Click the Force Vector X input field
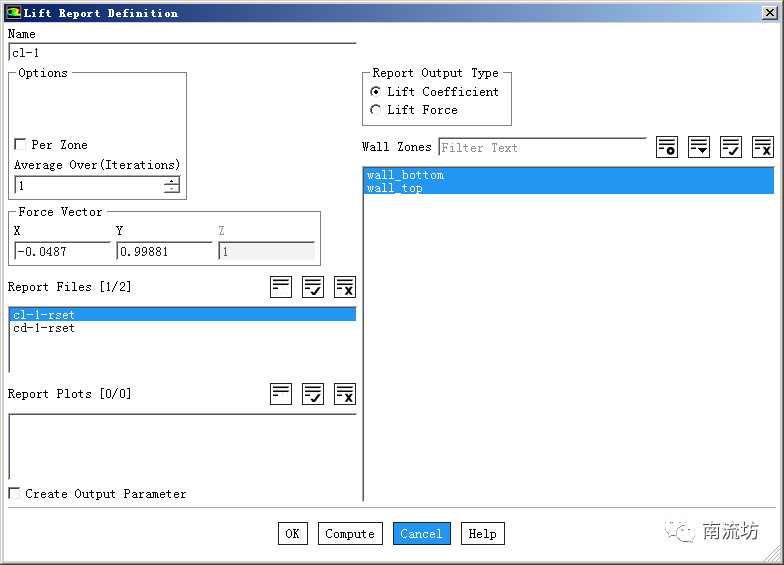784x565 pixels. coord(62,252)
